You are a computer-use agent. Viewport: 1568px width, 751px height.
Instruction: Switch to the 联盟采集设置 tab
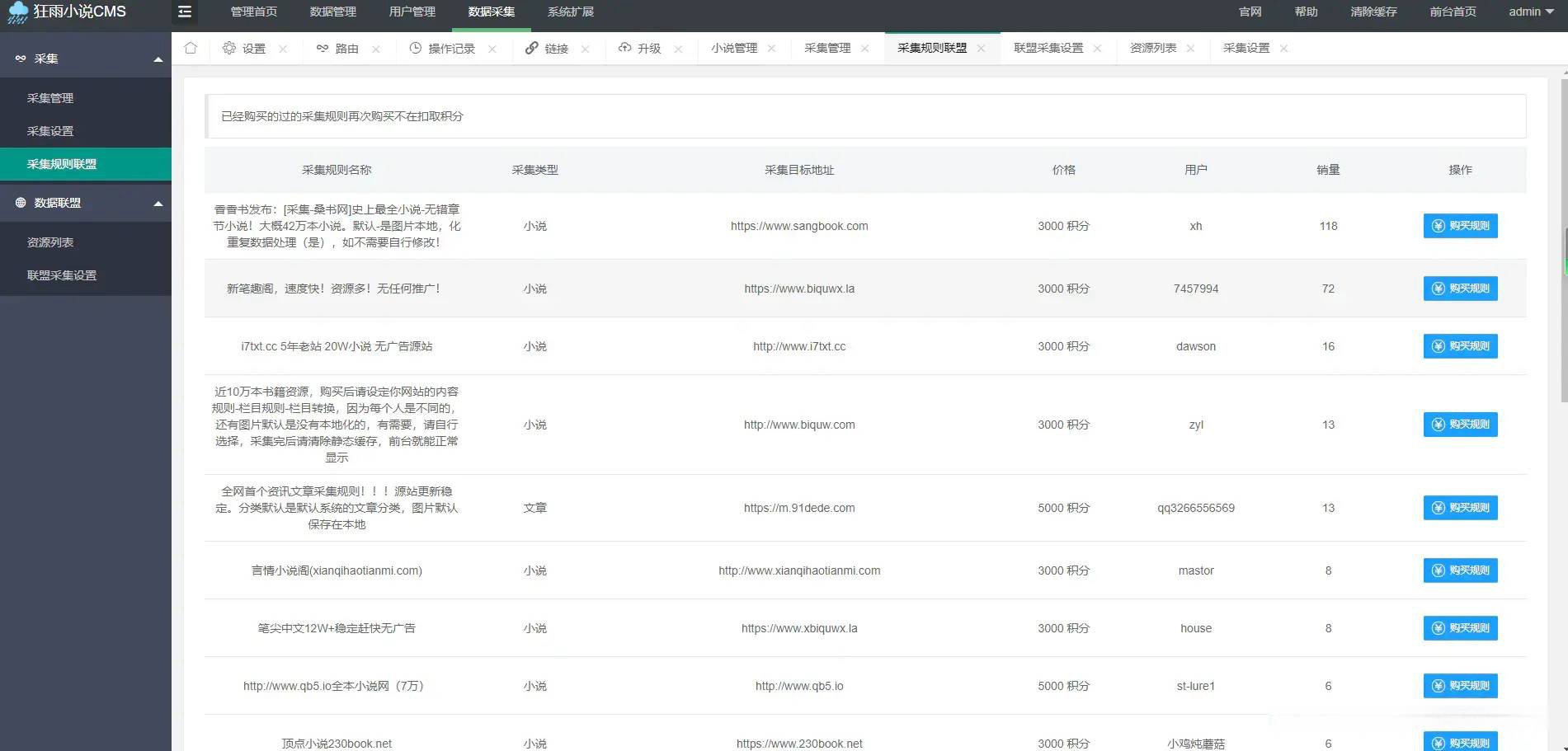[1049, 48]
